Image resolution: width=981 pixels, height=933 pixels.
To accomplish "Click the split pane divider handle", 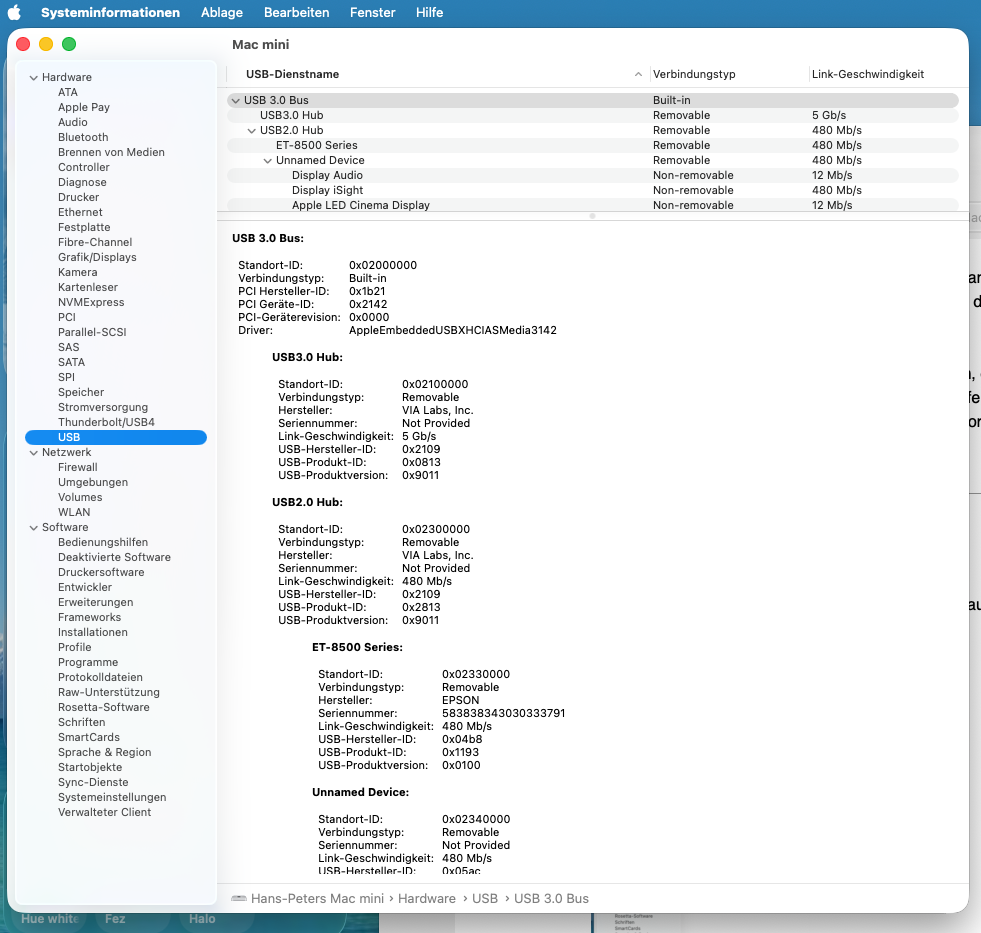I will 592,216.
